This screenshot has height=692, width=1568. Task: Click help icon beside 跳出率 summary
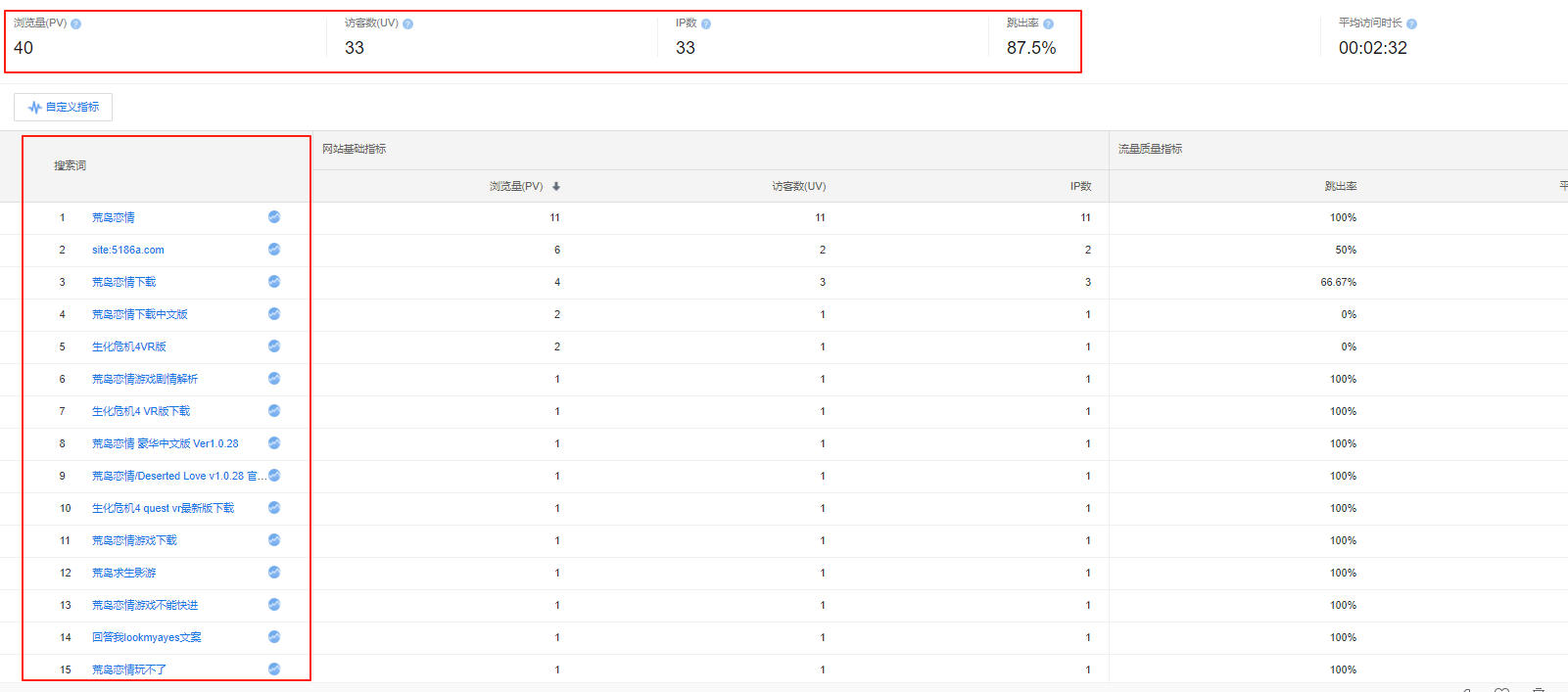(x=1048, y=23)
